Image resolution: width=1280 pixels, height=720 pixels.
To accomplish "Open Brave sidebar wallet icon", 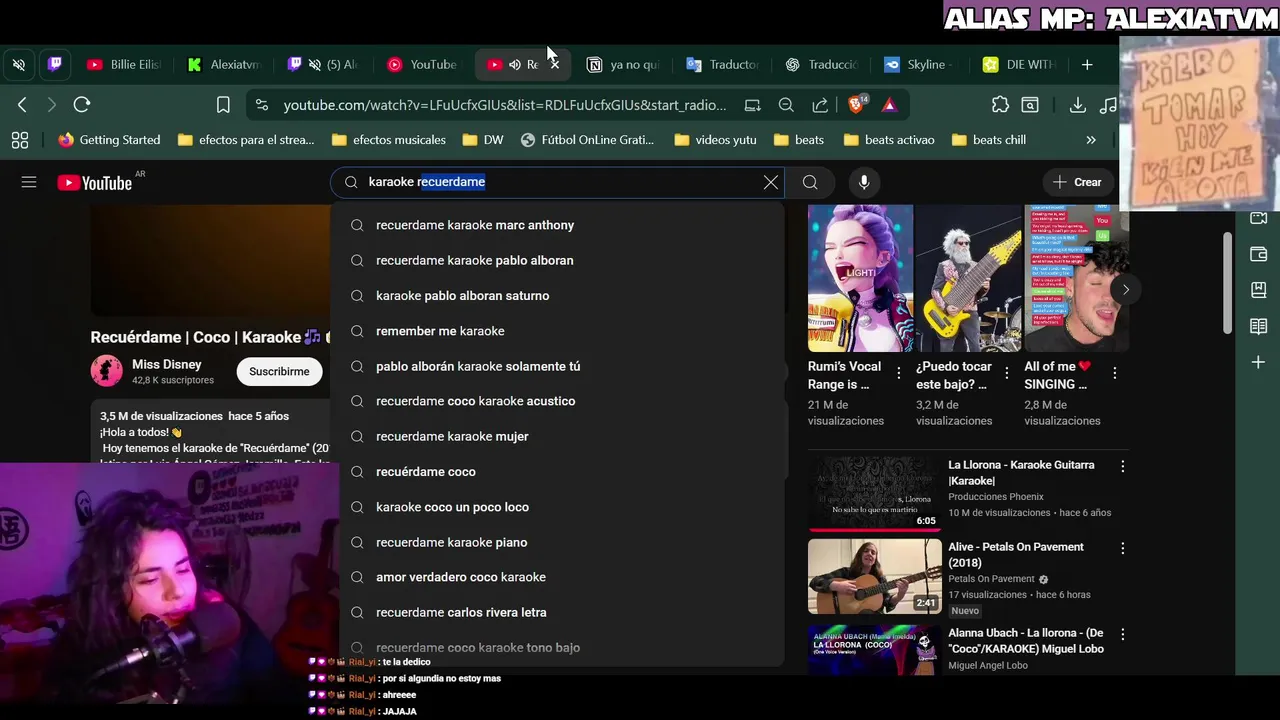I will [1259, 254].
